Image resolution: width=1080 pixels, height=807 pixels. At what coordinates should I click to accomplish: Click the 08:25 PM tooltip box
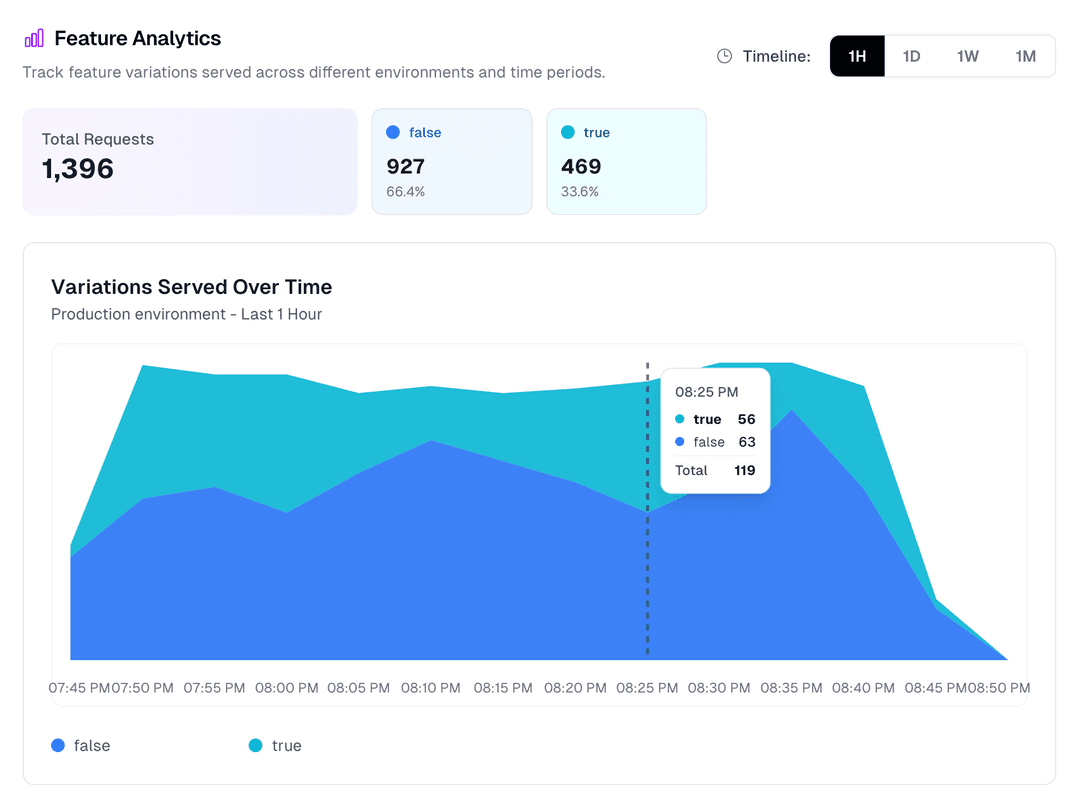pyautogui.click(x=715, y=430)
